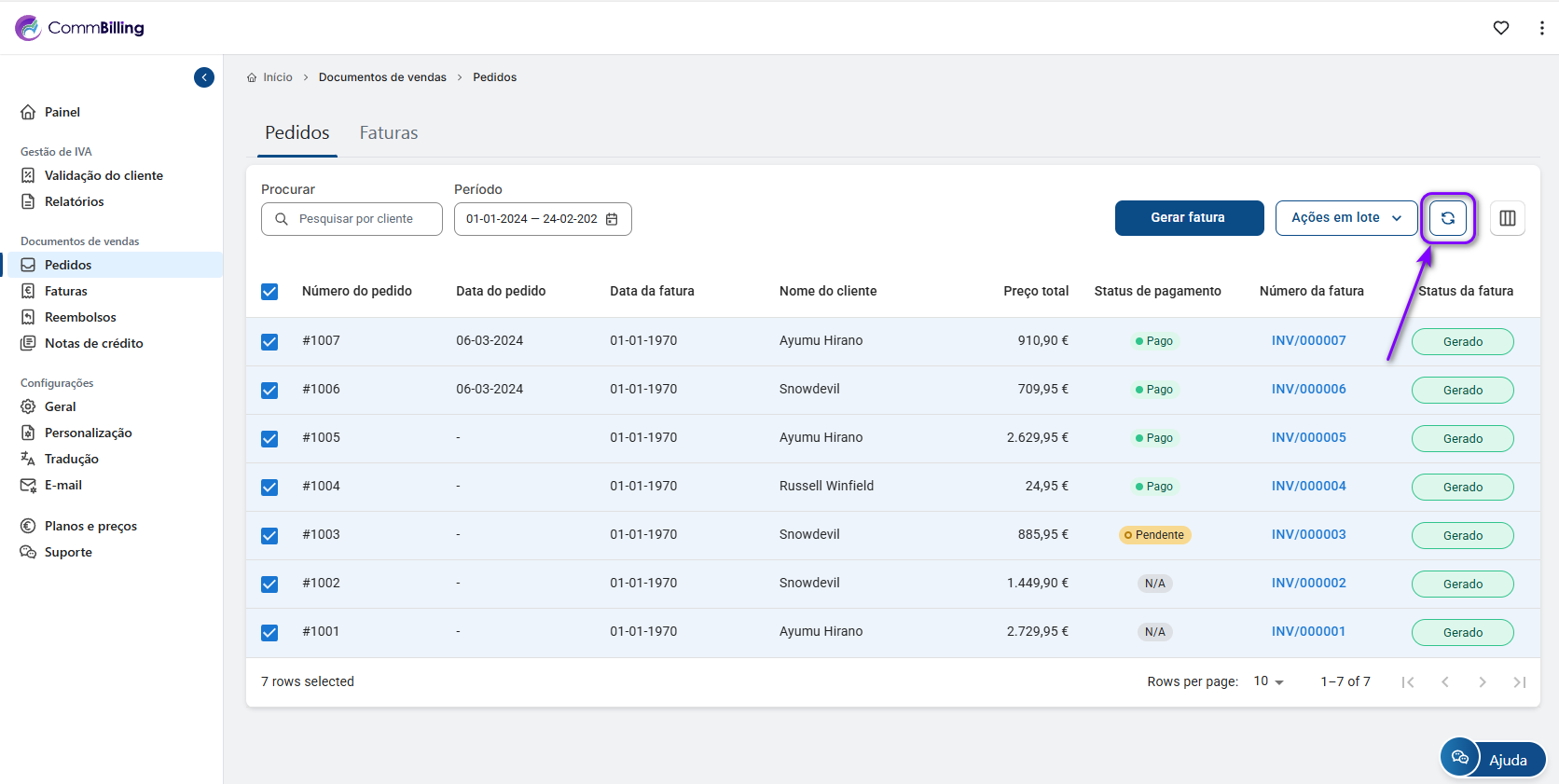Click the Gerar fatura button
1559x784 pixels.
tap(1189, 218)
